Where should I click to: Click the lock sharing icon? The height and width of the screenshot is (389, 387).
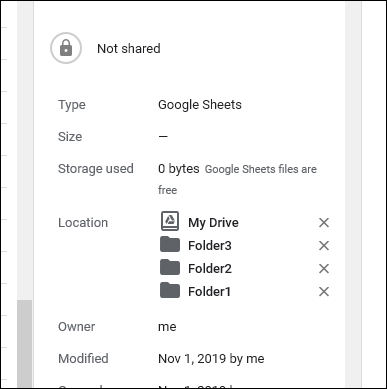click(x=66, y=48)
